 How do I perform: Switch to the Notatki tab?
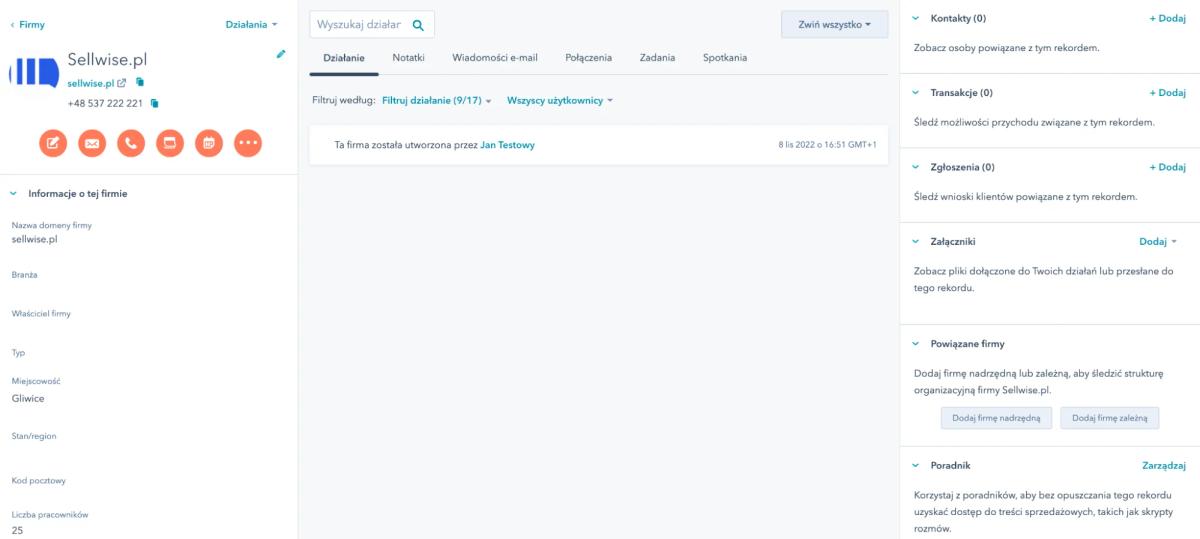point(408,58)
